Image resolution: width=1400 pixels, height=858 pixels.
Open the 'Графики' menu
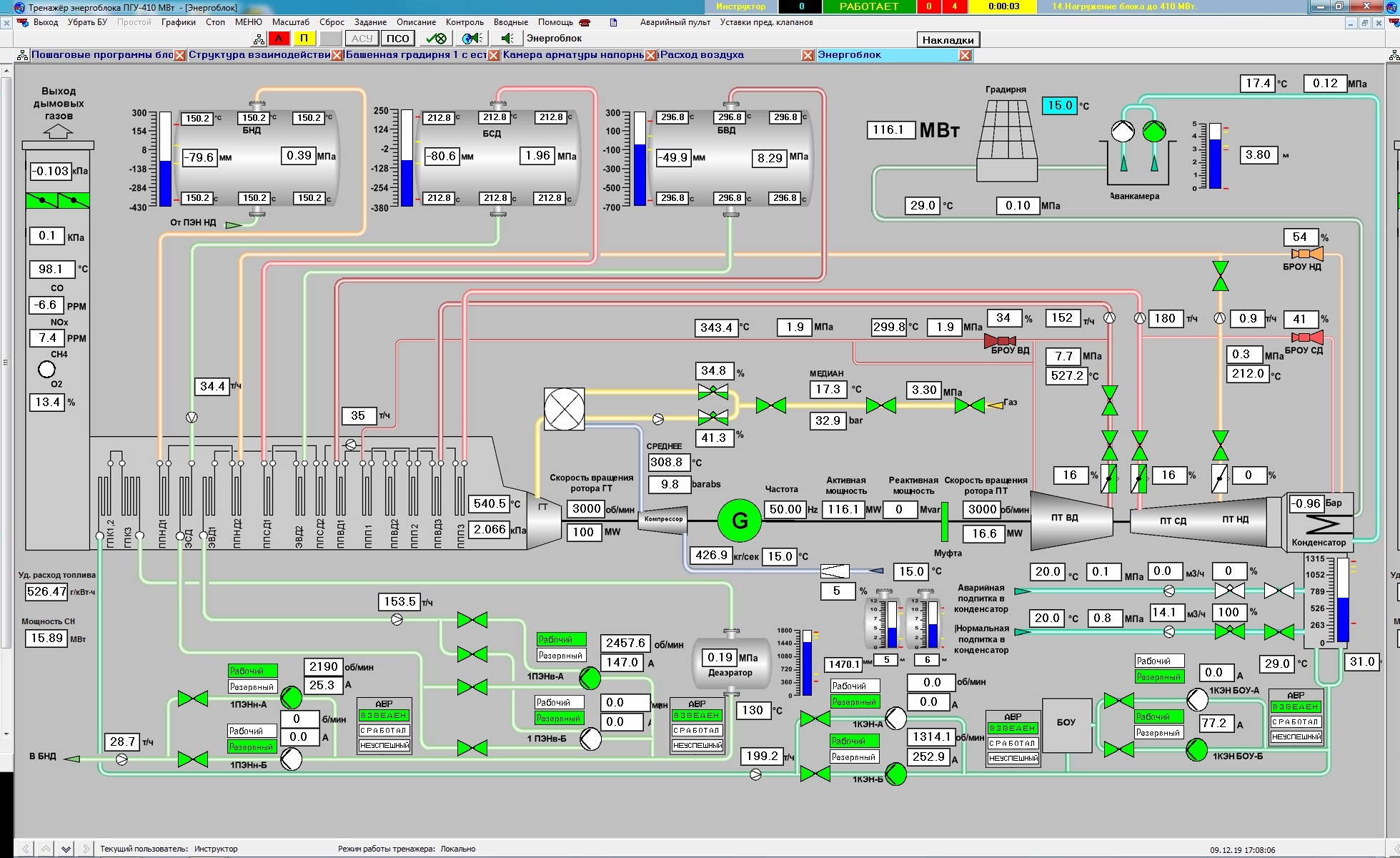(x=178, y=22)
